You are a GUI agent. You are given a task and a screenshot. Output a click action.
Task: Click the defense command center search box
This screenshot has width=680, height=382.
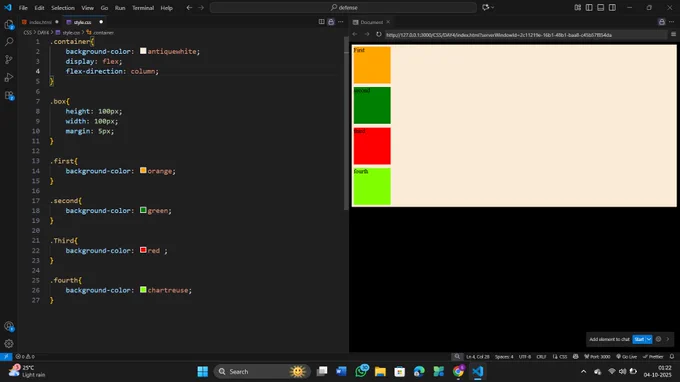(x=343, y=7)
